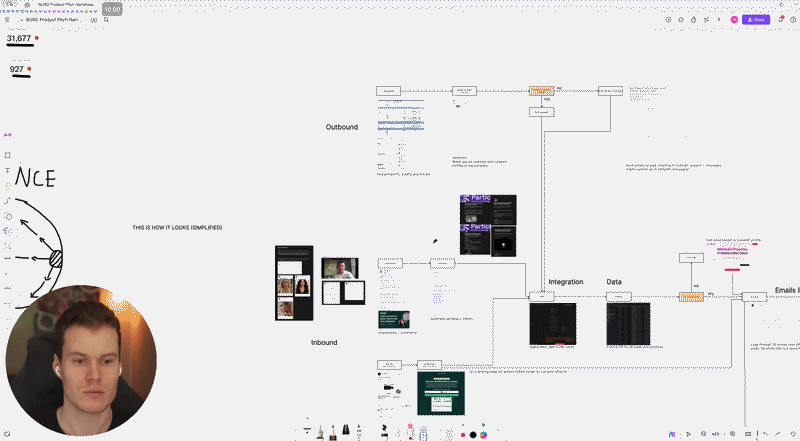Select the Integration screenshot thumbnail

coord(552,323)
